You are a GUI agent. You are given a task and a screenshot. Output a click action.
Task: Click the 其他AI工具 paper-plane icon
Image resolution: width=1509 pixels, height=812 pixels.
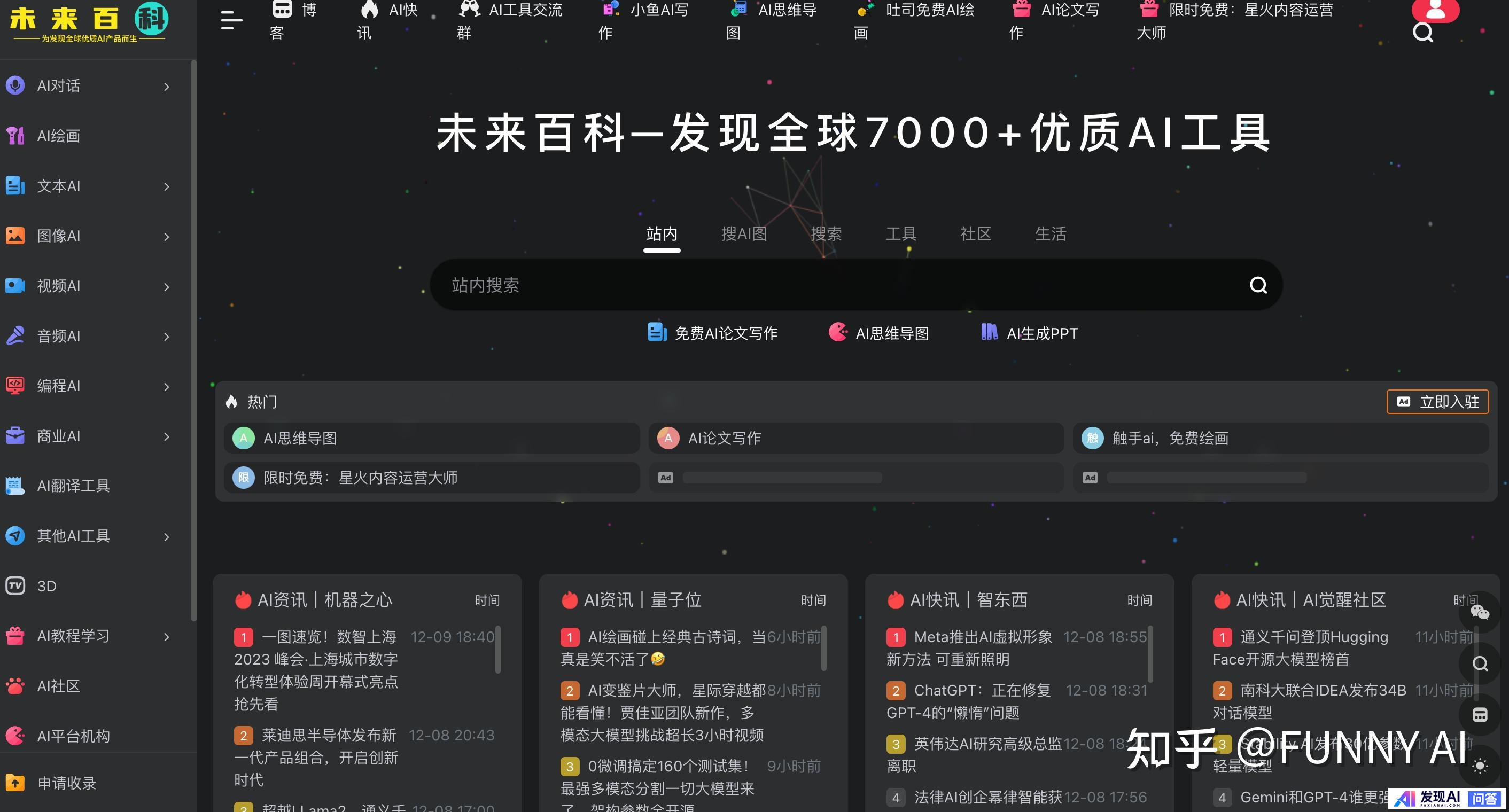click(15, 536)
